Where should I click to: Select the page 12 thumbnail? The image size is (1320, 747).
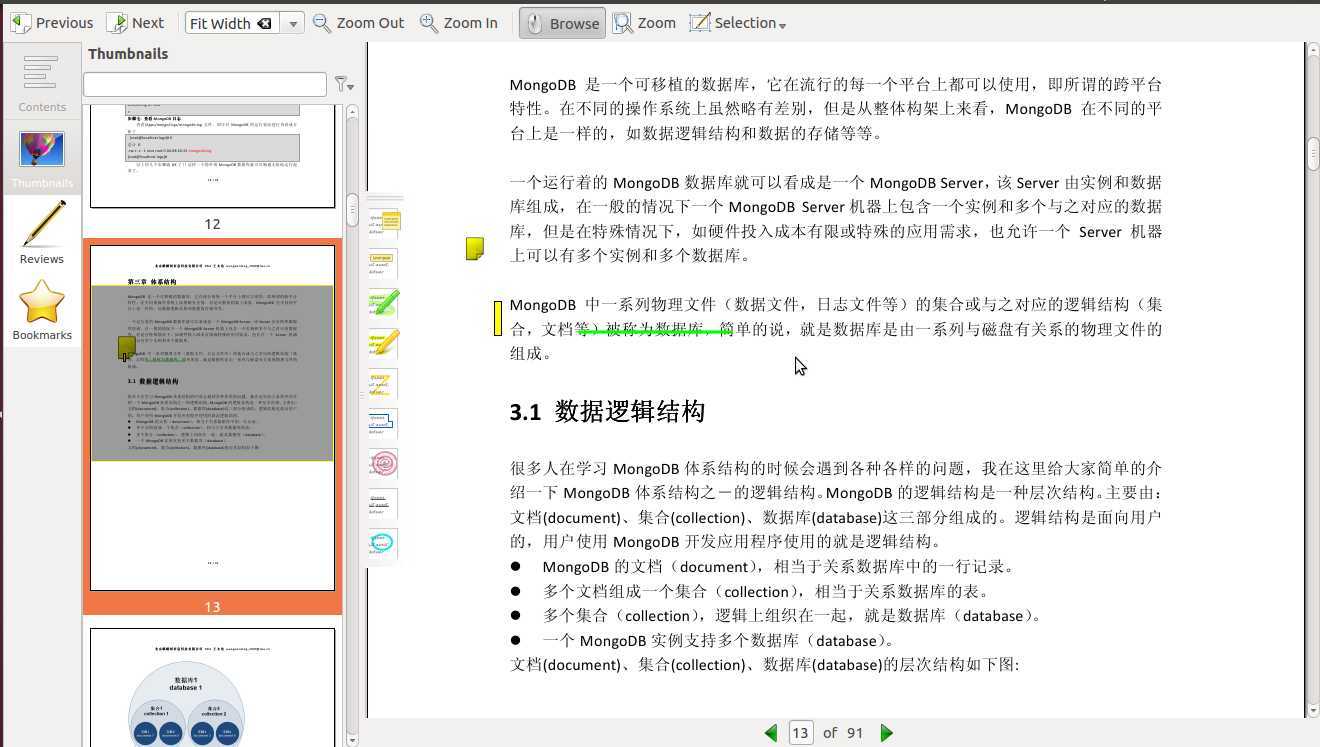[x=212, y=156]
